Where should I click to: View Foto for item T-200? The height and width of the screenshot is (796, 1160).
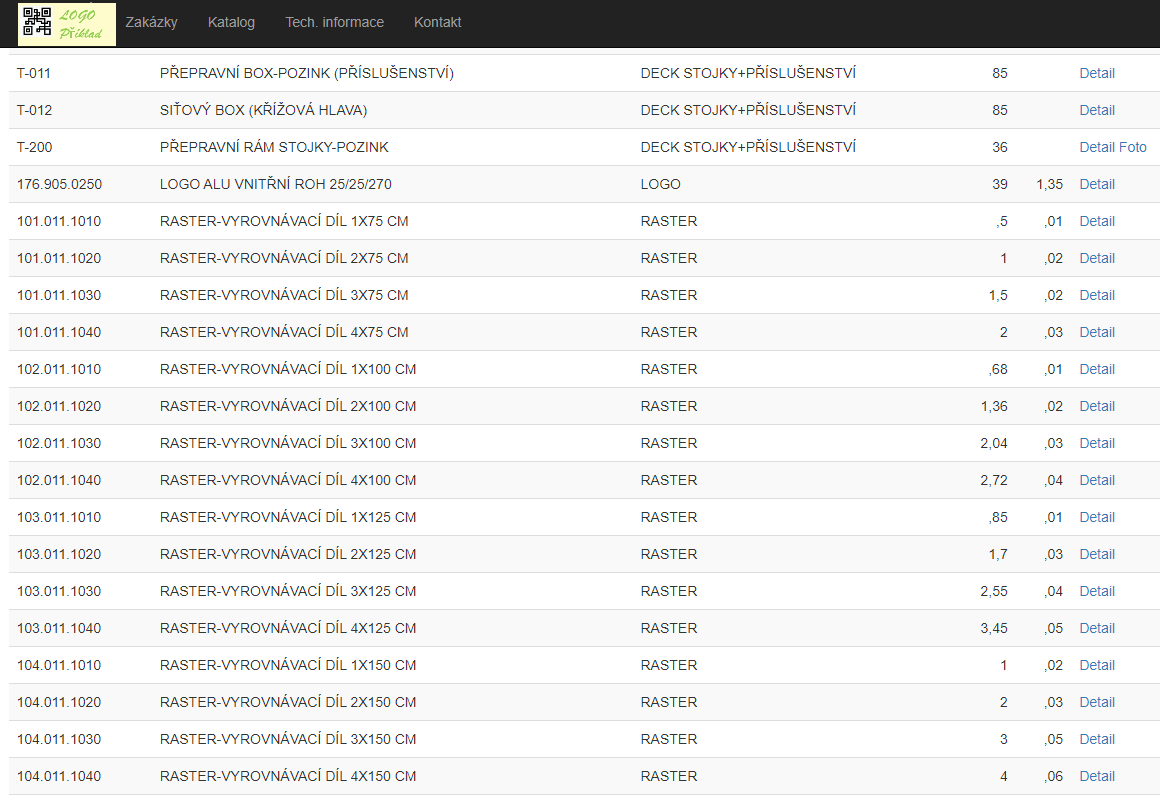tap(1133, 147)
